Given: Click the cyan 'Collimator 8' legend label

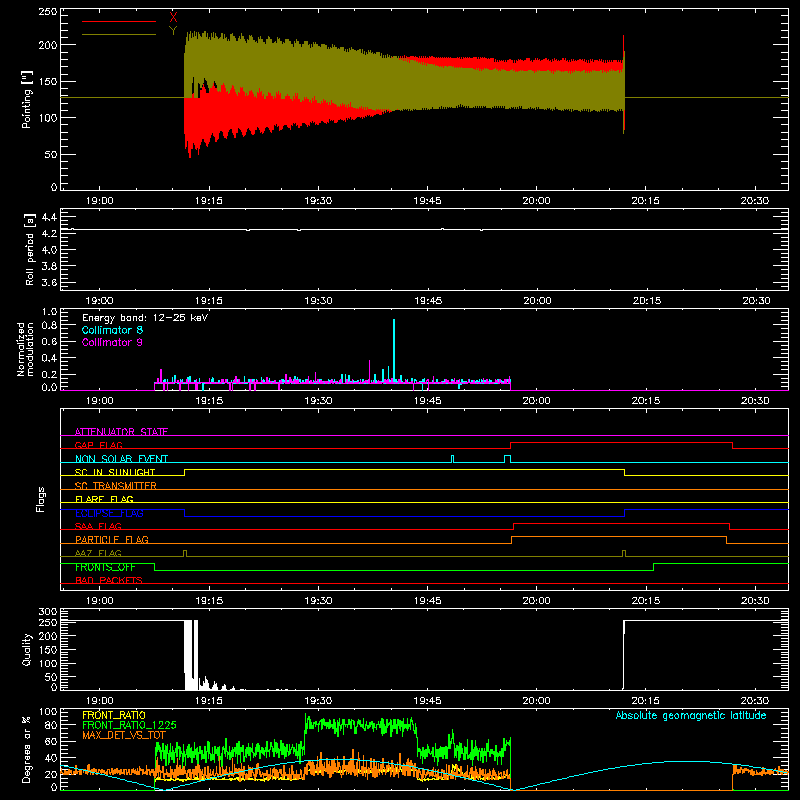Looking at the screenshot, I should pos(112,330).
